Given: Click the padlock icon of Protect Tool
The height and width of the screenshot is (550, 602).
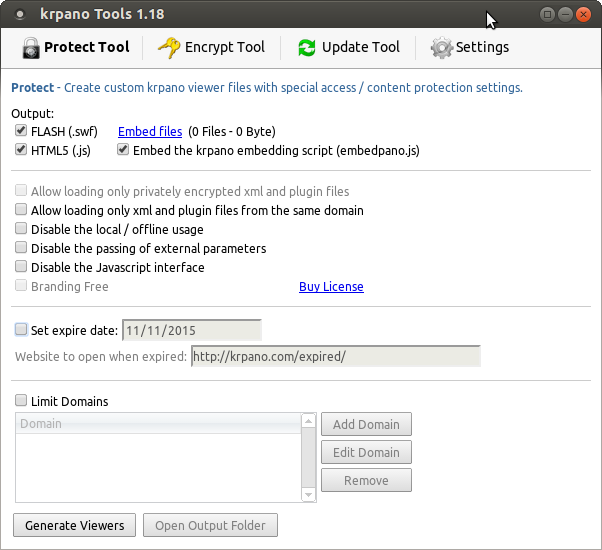Looking at the screenshot, I should (30, 48).
